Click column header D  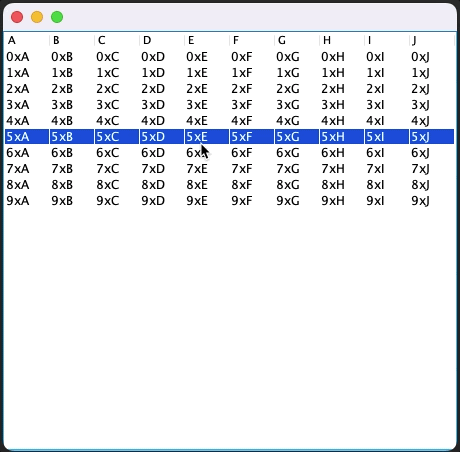pos(162,40)
